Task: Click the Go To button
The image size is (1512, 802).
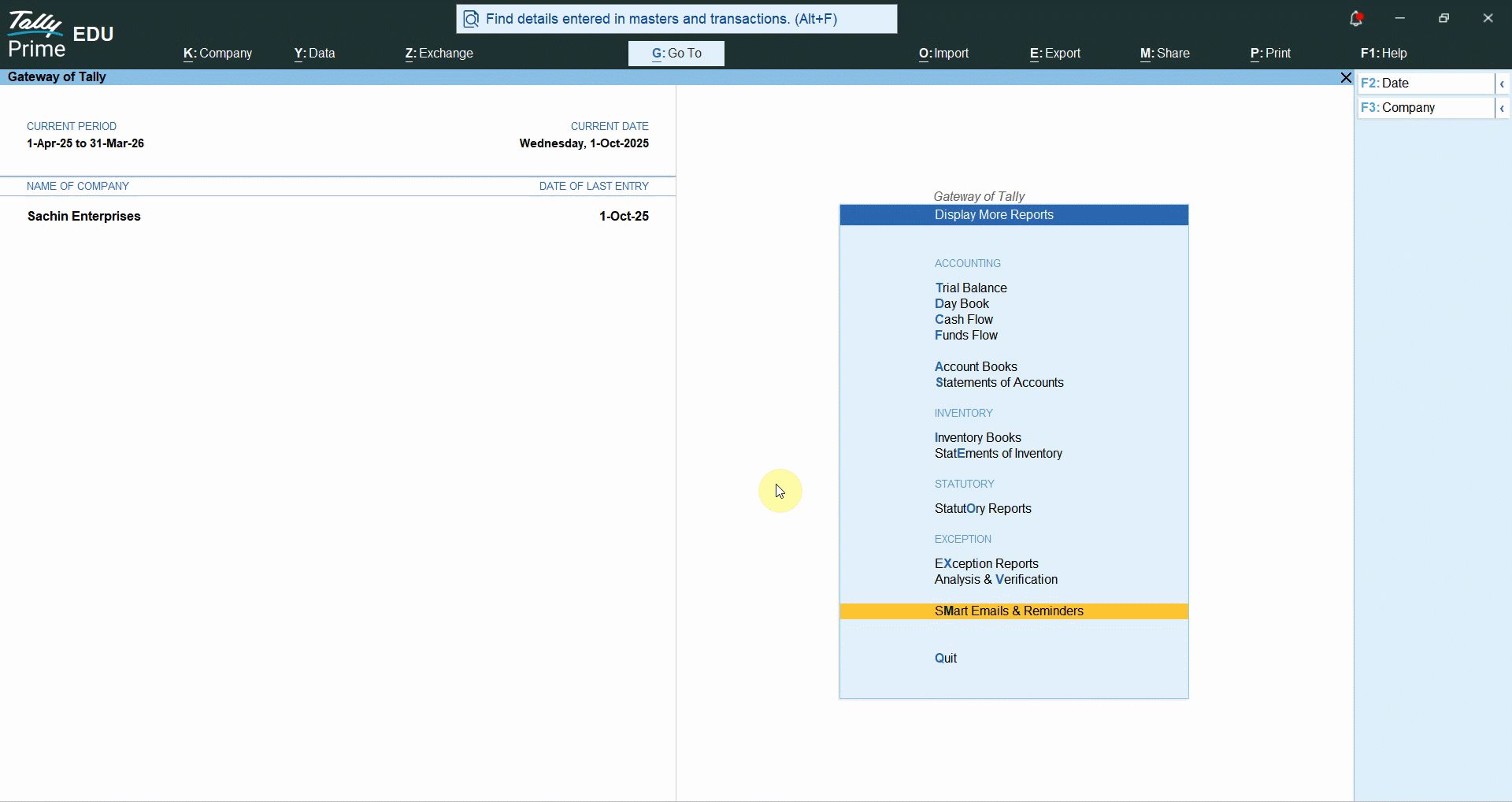Action: (676, 54)
